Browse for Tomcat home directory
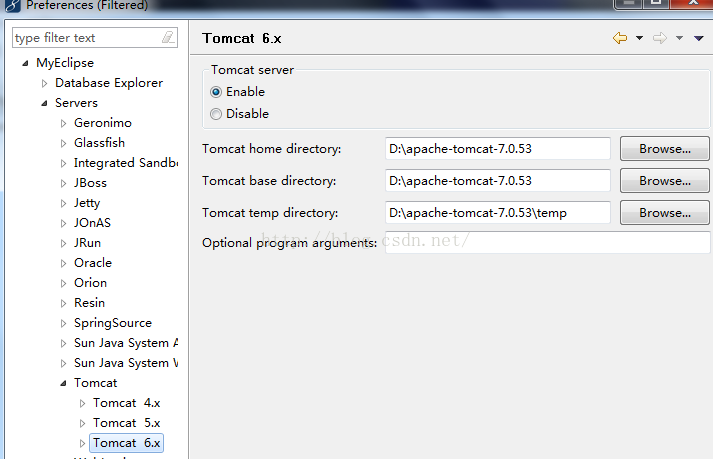This screenshot has width=713, height=459. (x=664, y=149)
